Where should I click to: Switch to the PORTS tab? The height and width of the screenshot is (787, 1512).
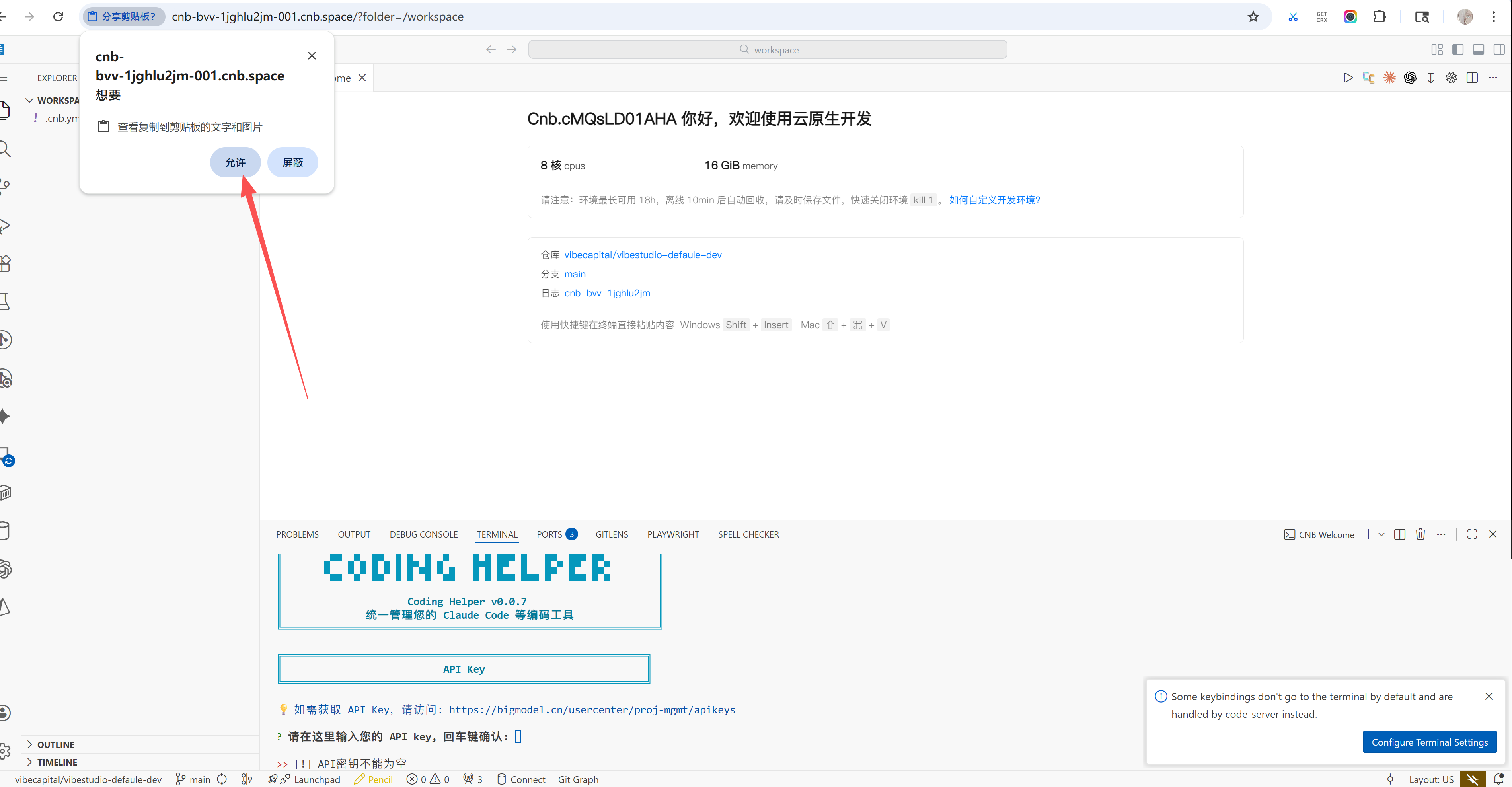(x=549, y=534)
